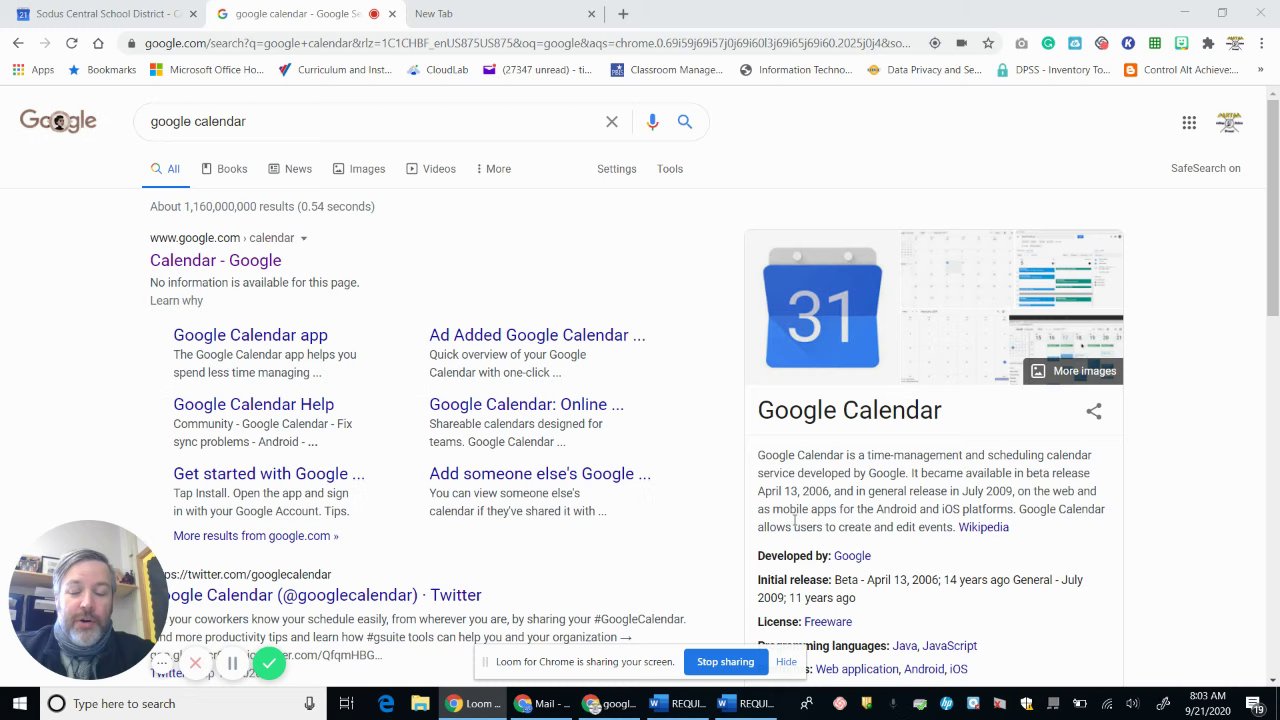This screenshot has width=1280, height=720.
Task: Click the Windows taskbar search box
Action: pos(182,704)
